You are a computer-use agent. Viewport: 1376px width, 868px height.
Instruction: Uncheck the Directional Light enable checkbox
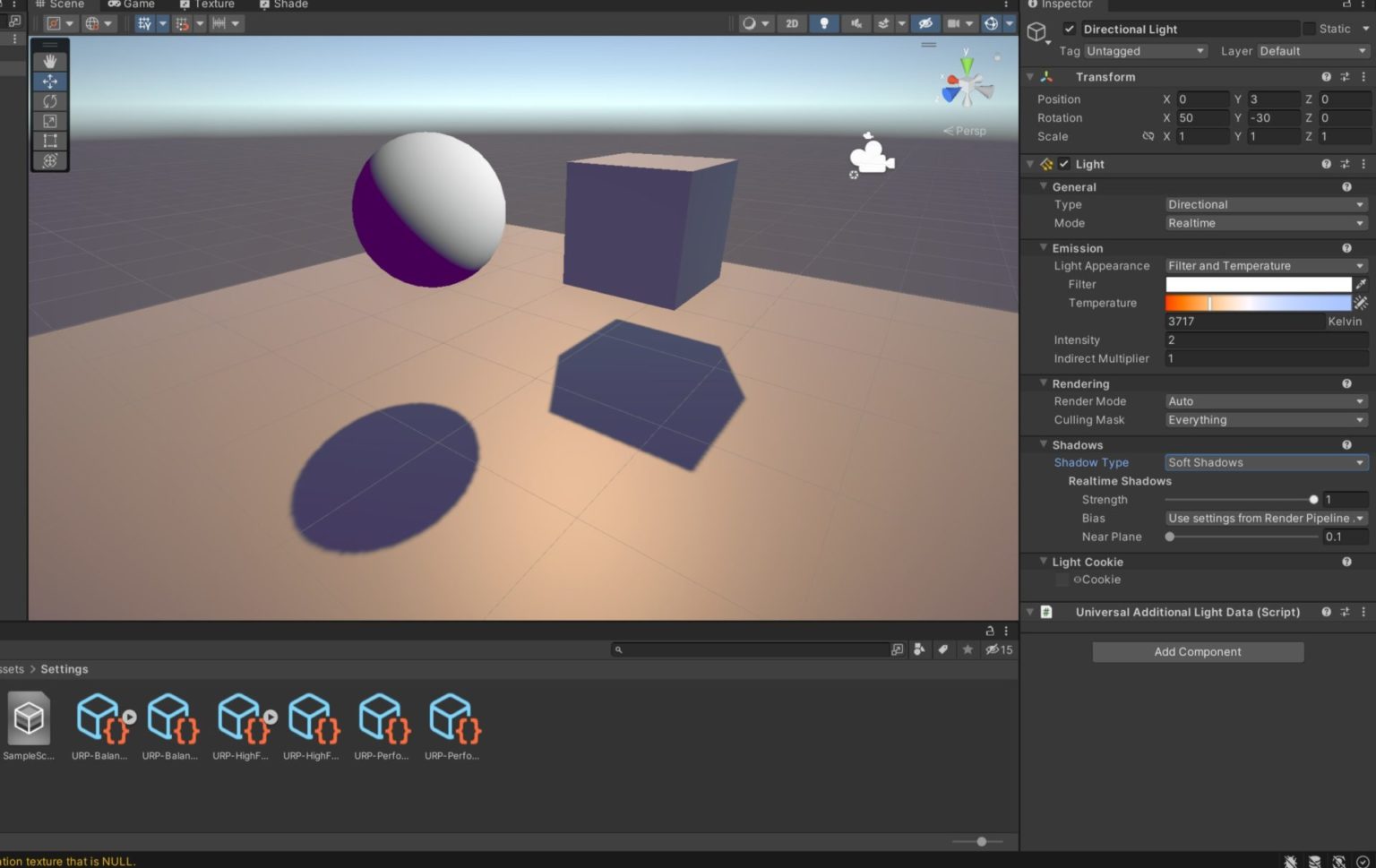(1069, 28)
